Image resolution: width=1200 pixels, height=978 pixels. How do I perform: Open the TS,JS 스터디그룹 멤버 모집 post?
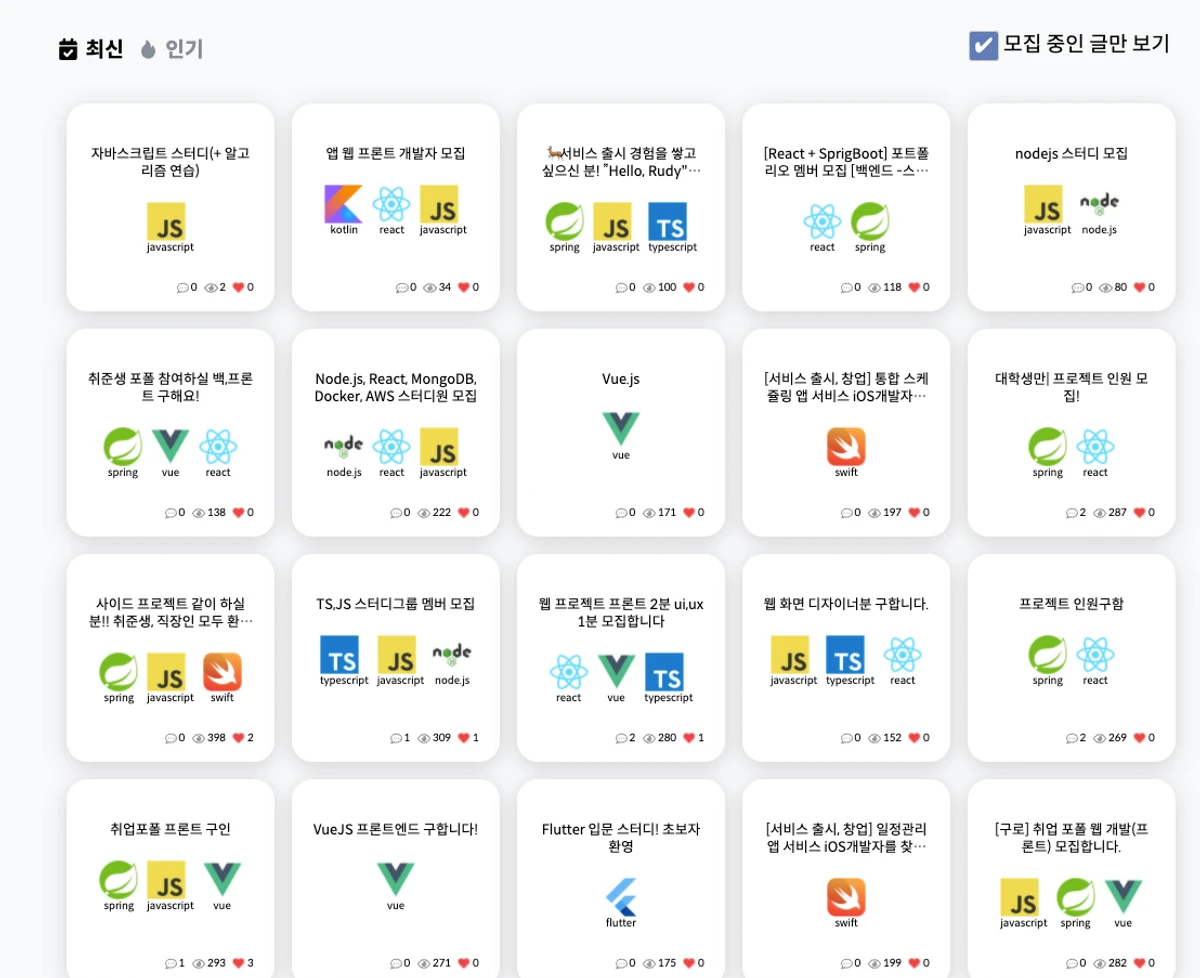pos(396,604)
